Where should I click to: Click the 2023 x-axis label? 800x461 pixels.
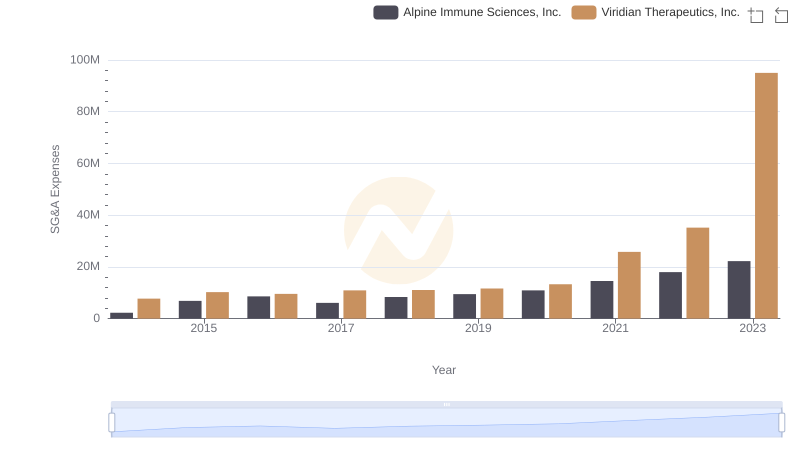[x=753, y=328]
